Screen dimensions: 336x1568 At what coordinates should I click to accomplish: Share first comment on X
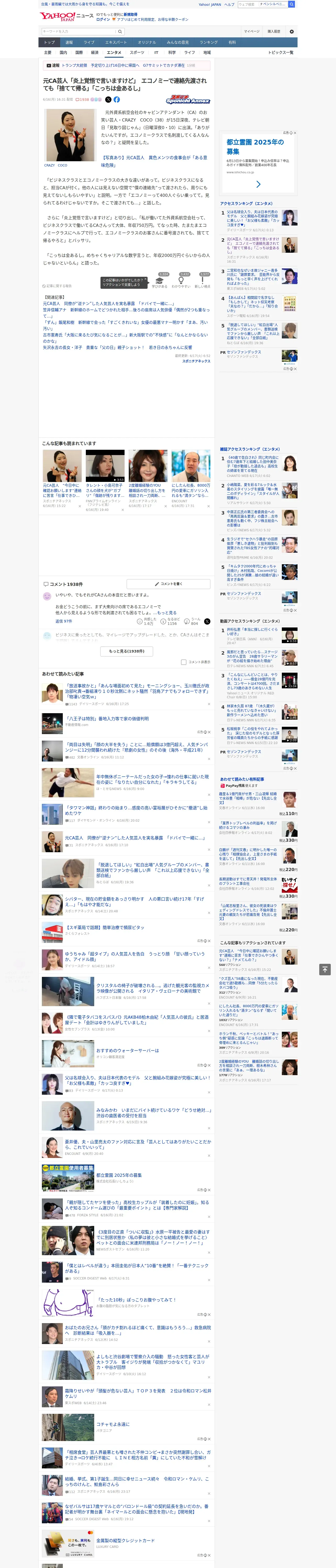pos(207,621)
